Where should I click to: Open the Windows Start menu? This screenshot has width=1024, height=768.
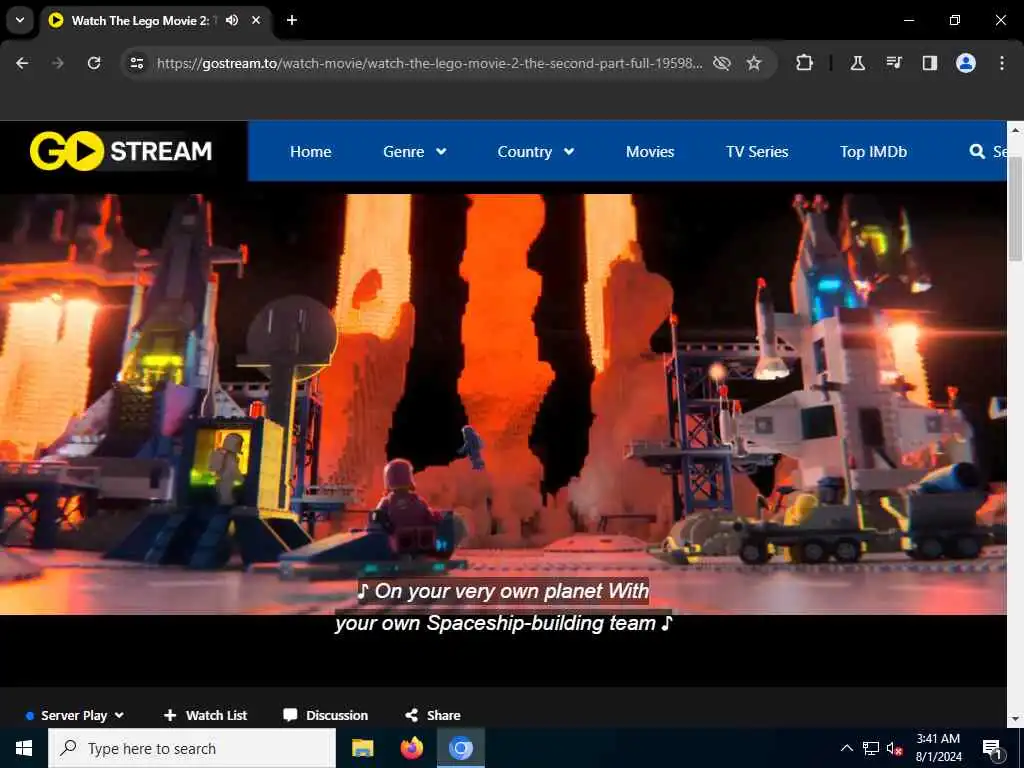tap(24, 748)
